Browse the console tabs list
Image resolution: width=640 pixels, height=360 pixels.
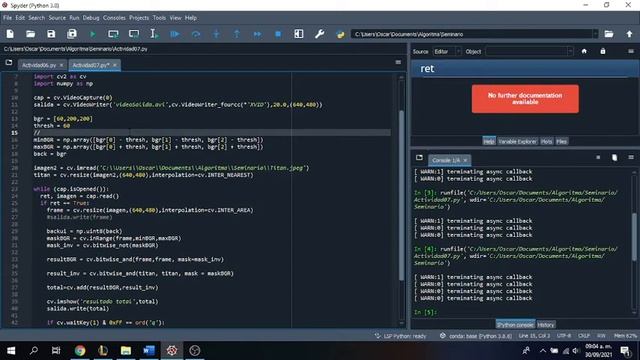click(x=419, y=158)
